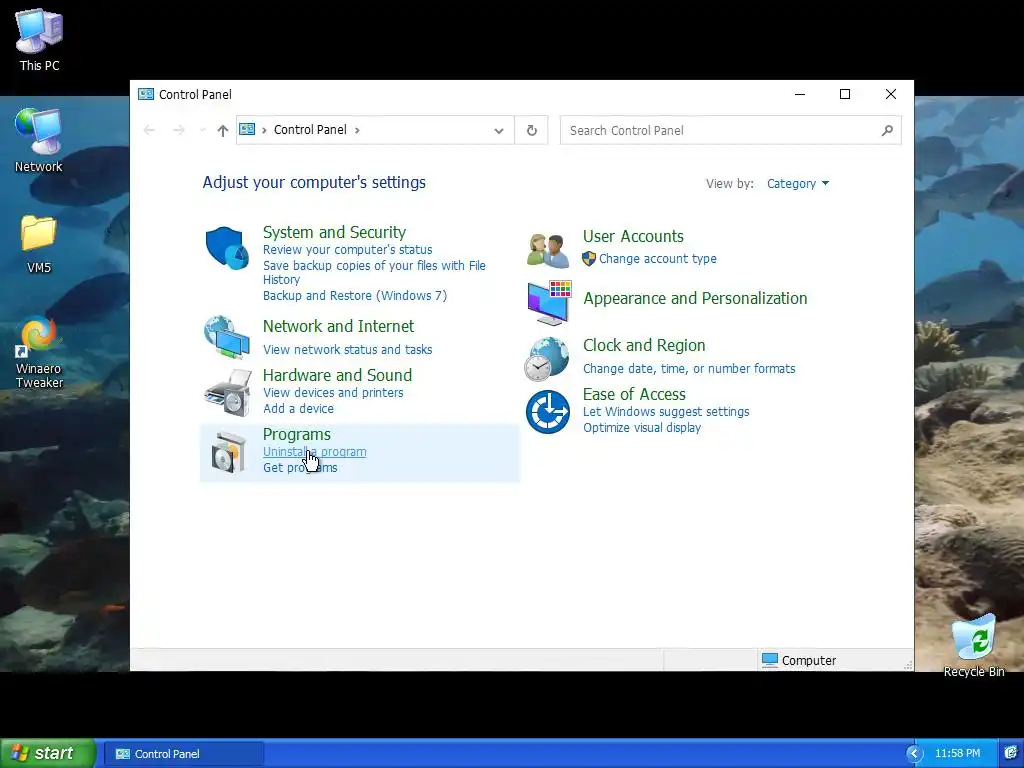This screenshot has width=1024, height=768.
Task: Open the User Accounts people icon
Action: click(x=548, y=250)
